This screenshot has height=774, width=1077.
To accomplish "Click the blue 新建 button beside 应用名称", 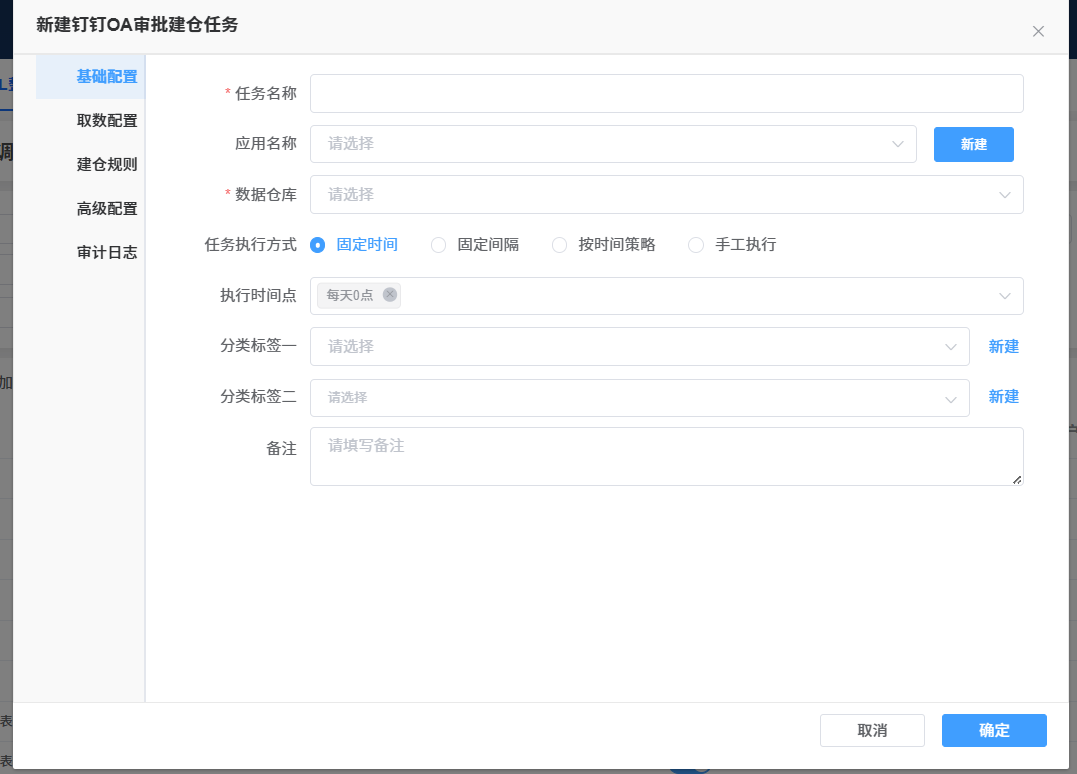I will coord(973,144).
